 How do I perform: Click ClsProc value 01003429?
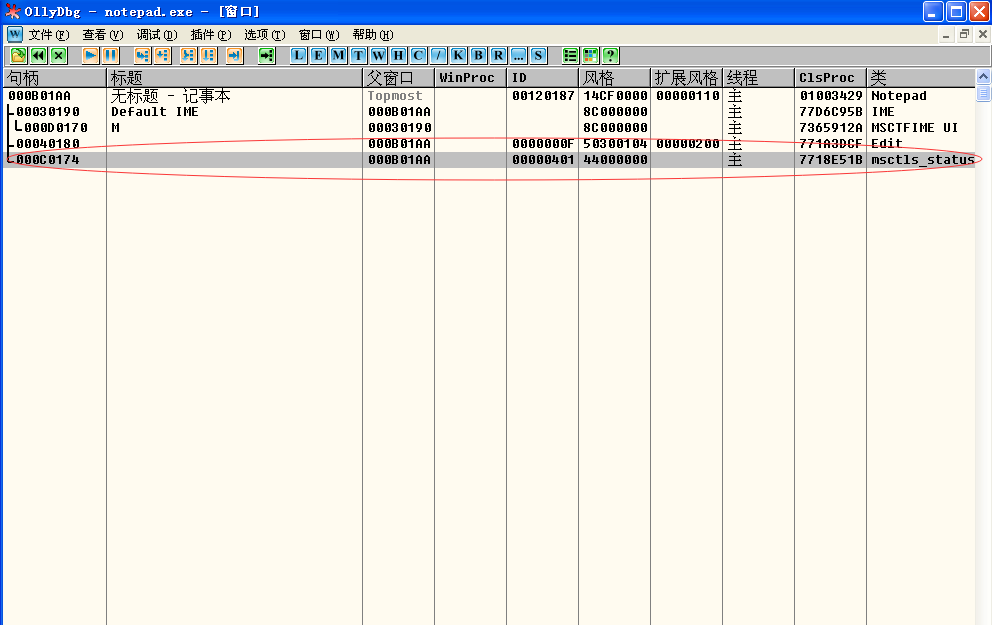coord(831,96)
